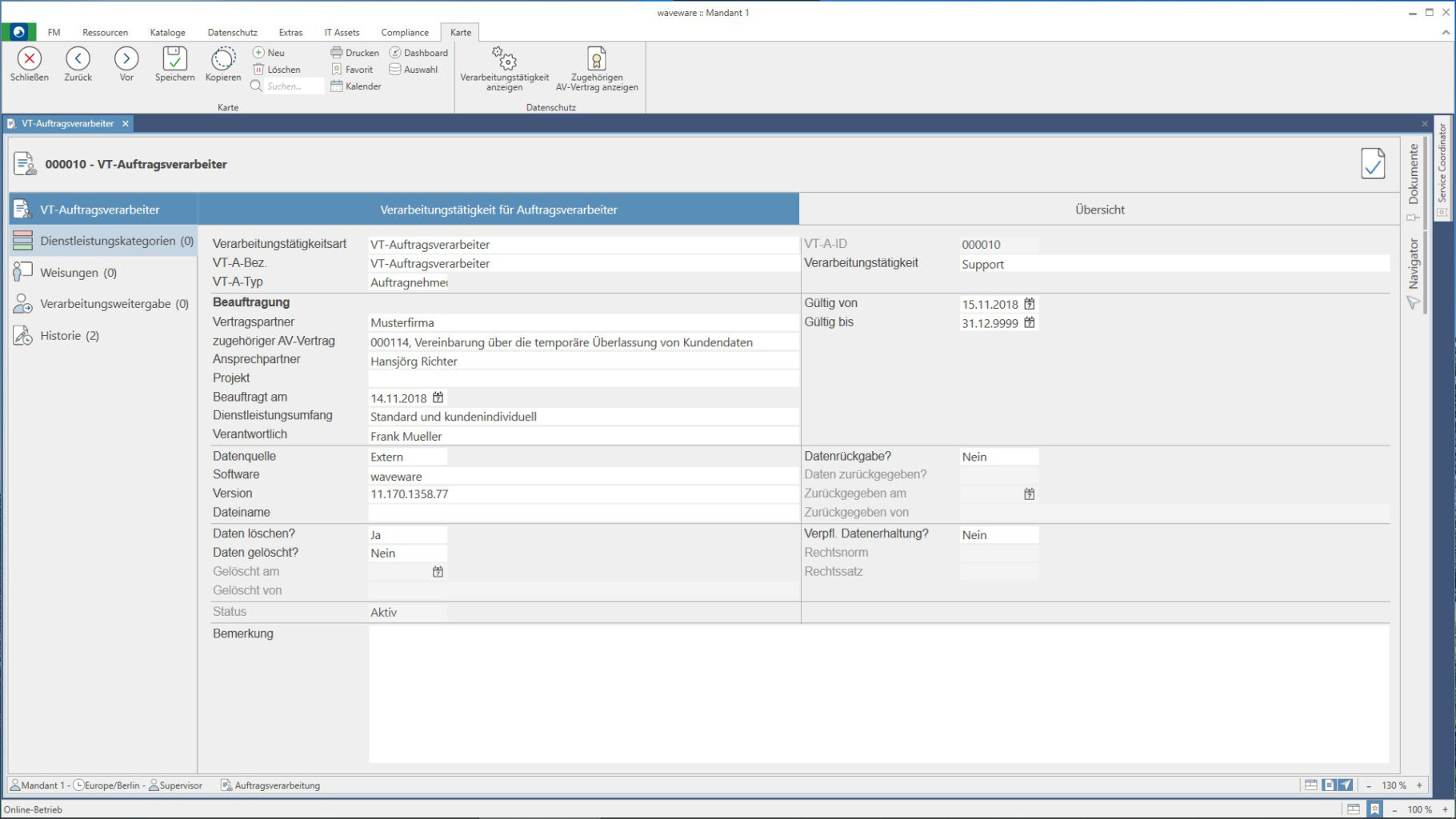Increase zoom with plus beside 130 %
Viewport: 1456px width, 819px height.
point(1420,785)
